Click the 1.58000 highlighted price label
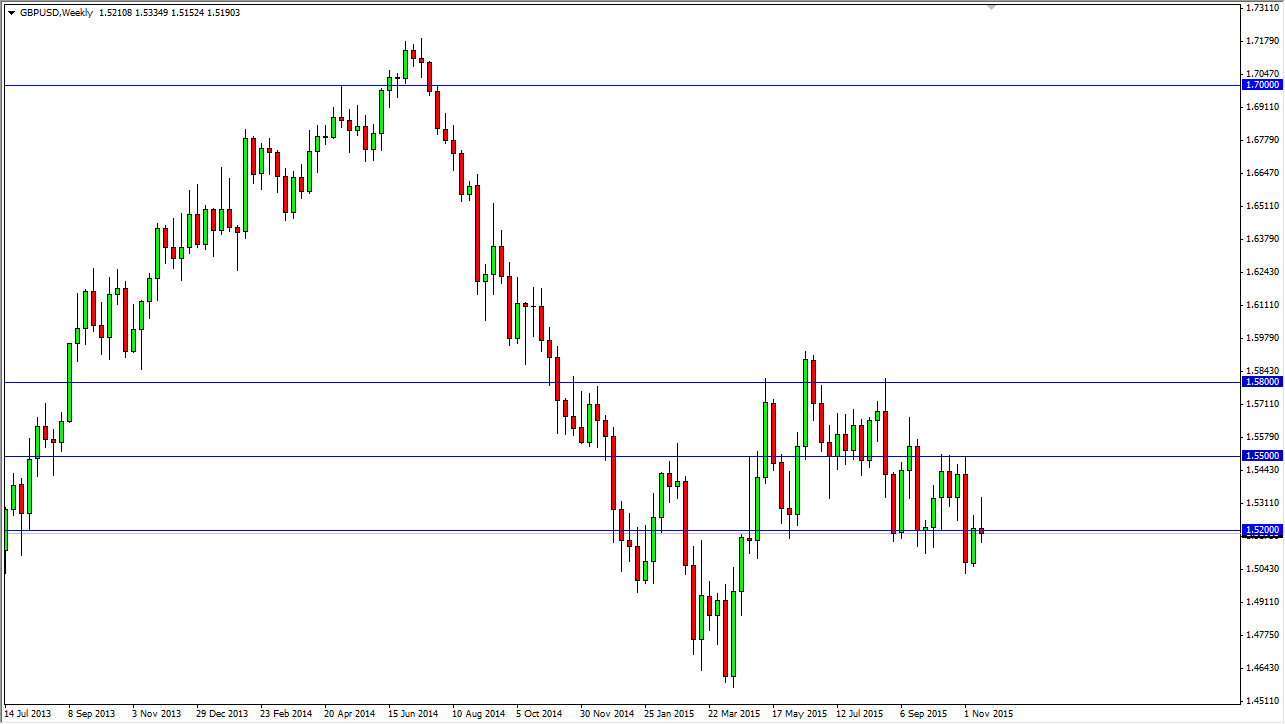Image resolution: width=1285 pixels, height=724 pixels. tap(1262, 382)
